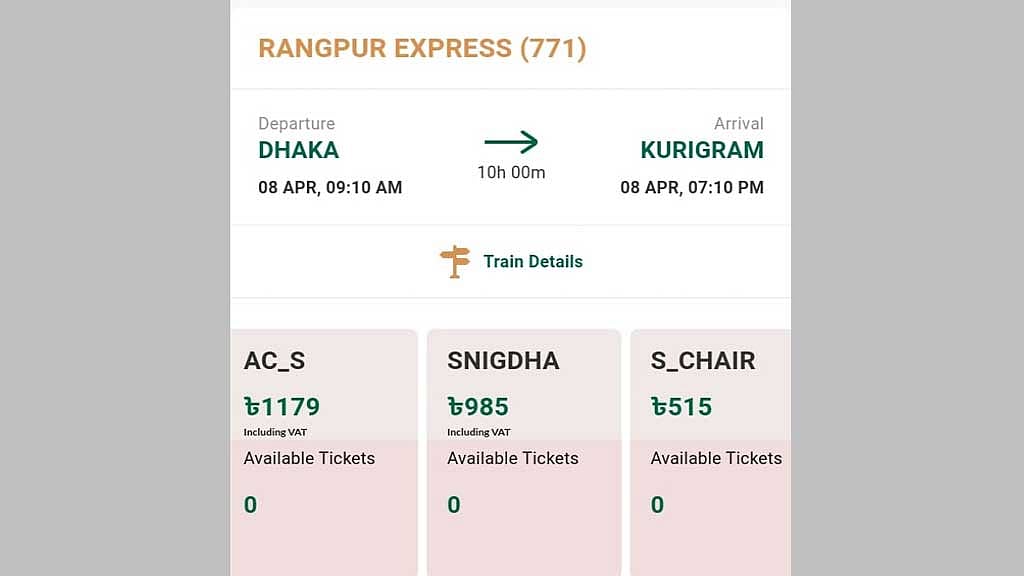The width and height of the screenshot is (1024, 576).
Task: Click the arrival time 08 APR, 07:10 PM
Action: (x=692, y=188)
